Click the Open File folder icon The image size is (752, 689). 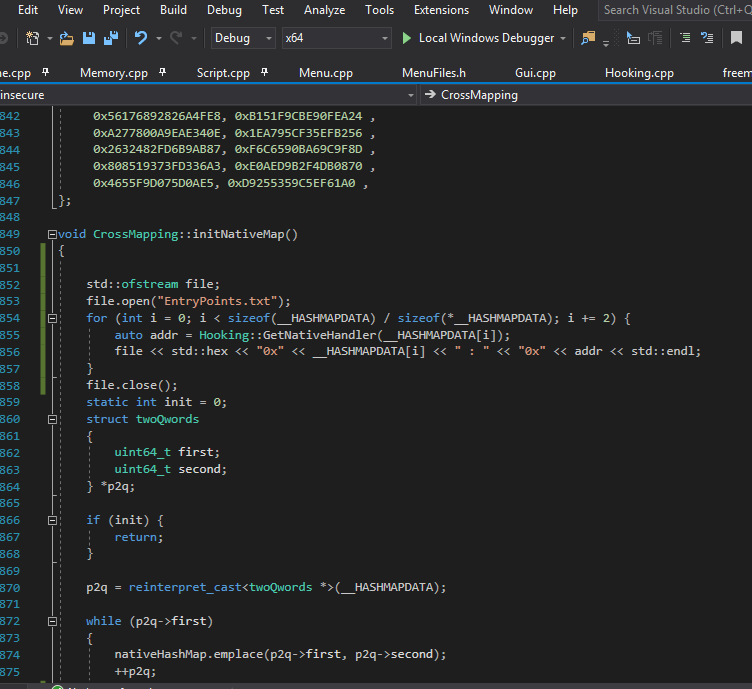click(66, 39)
